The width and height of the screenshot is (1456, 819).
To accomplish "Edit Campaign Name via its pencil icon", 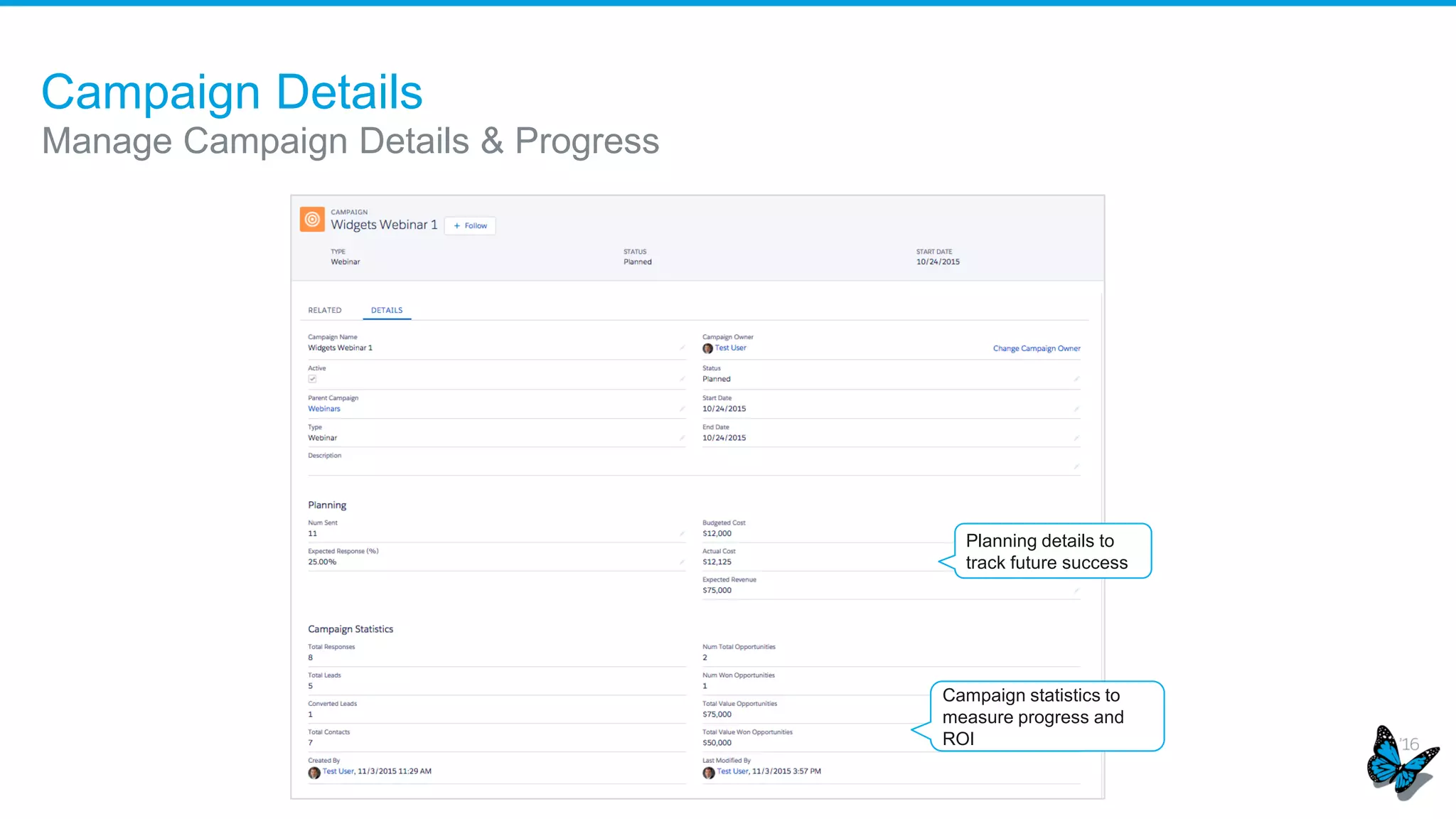I will pos(682,348).
